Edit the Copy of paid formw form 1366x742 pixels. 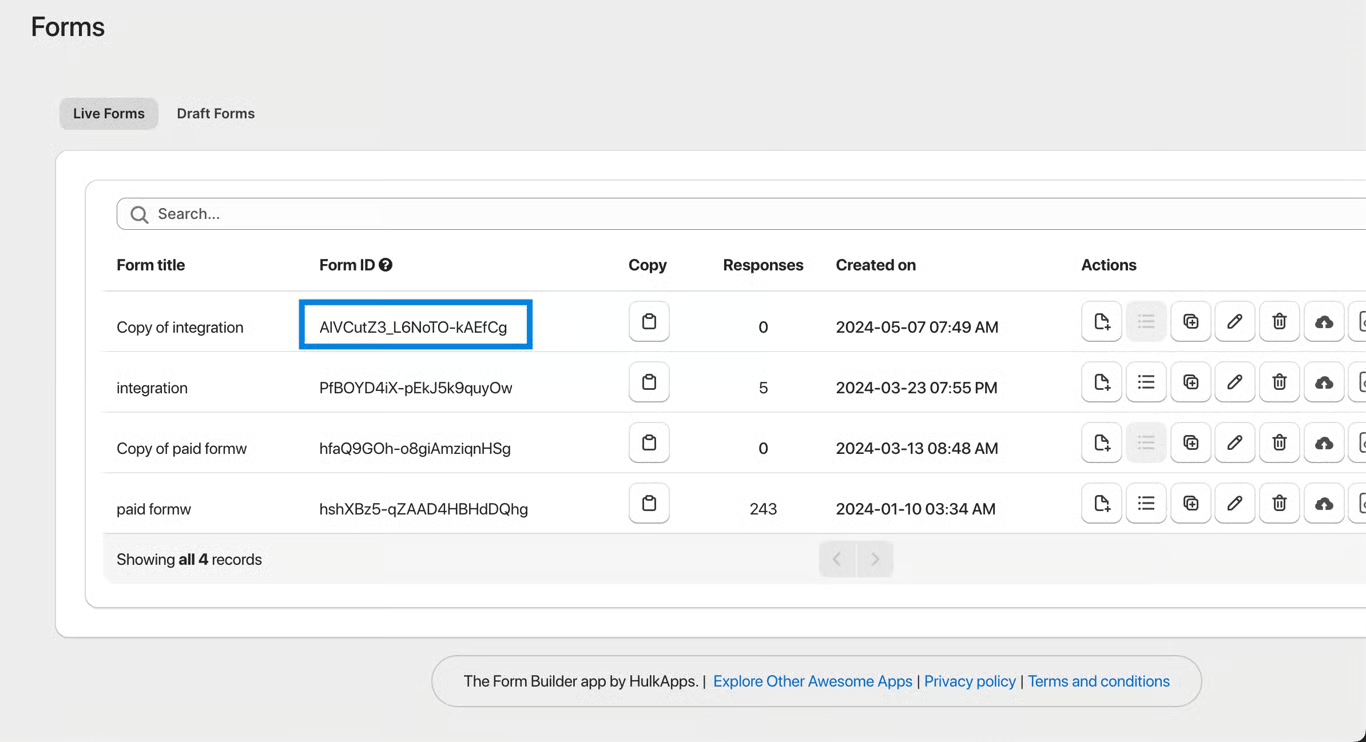(1235, 443)
